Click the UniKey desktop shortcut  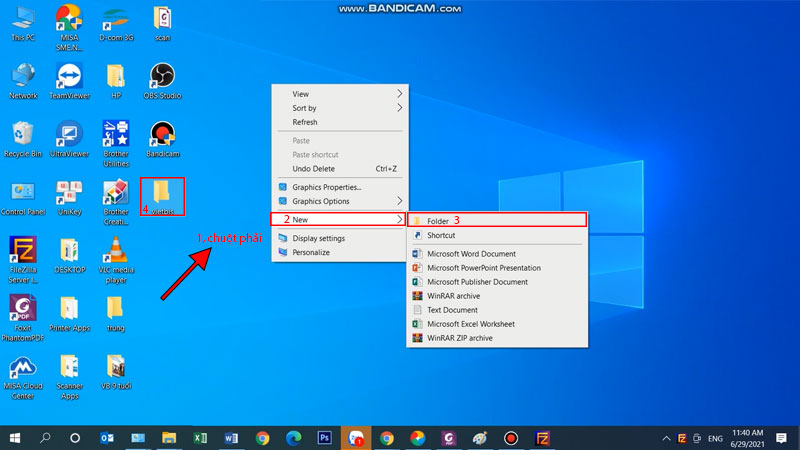[69, 196]
